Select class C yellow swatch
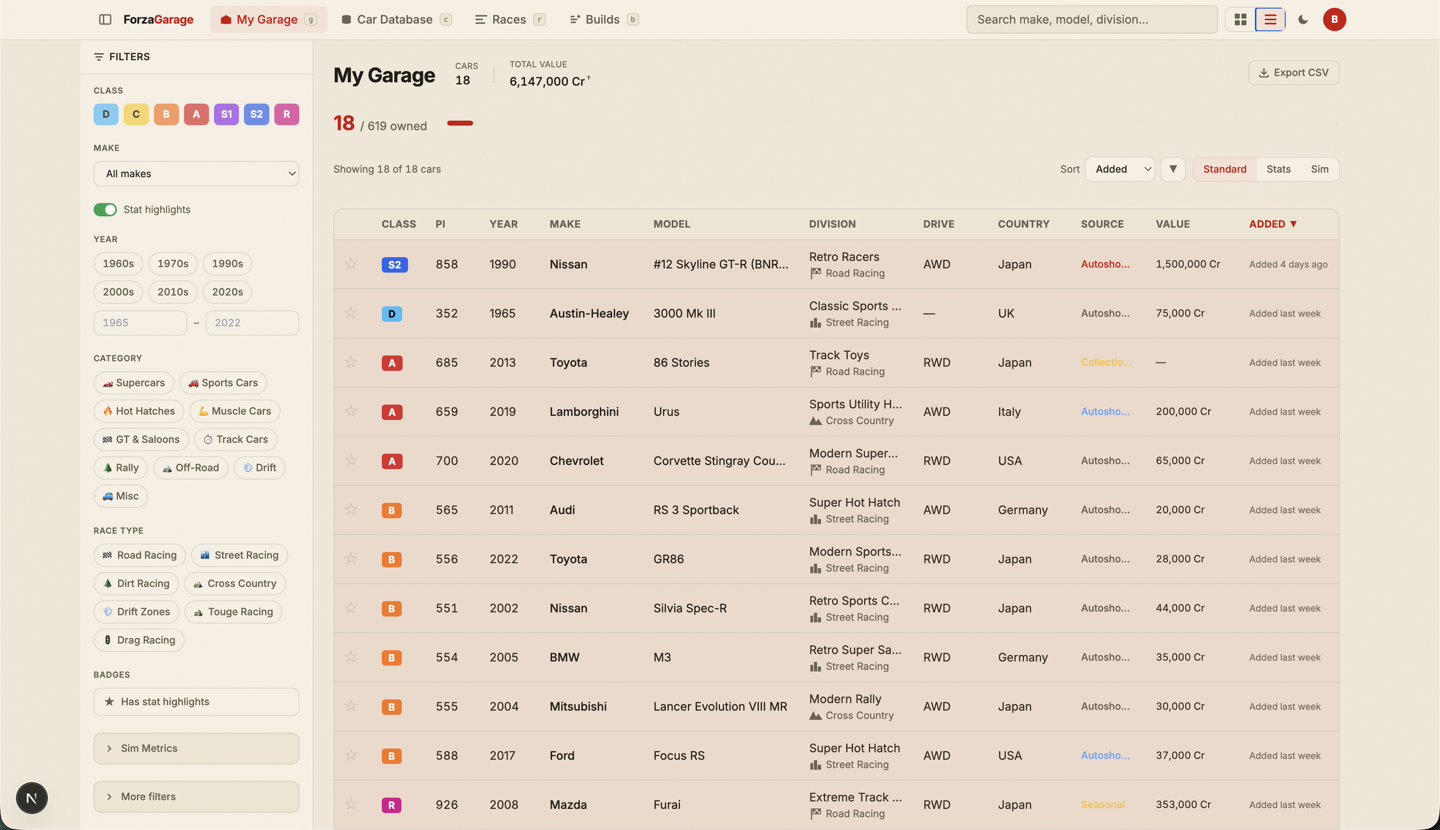Viewport: 1440px width, 830px height. point(136,114)
